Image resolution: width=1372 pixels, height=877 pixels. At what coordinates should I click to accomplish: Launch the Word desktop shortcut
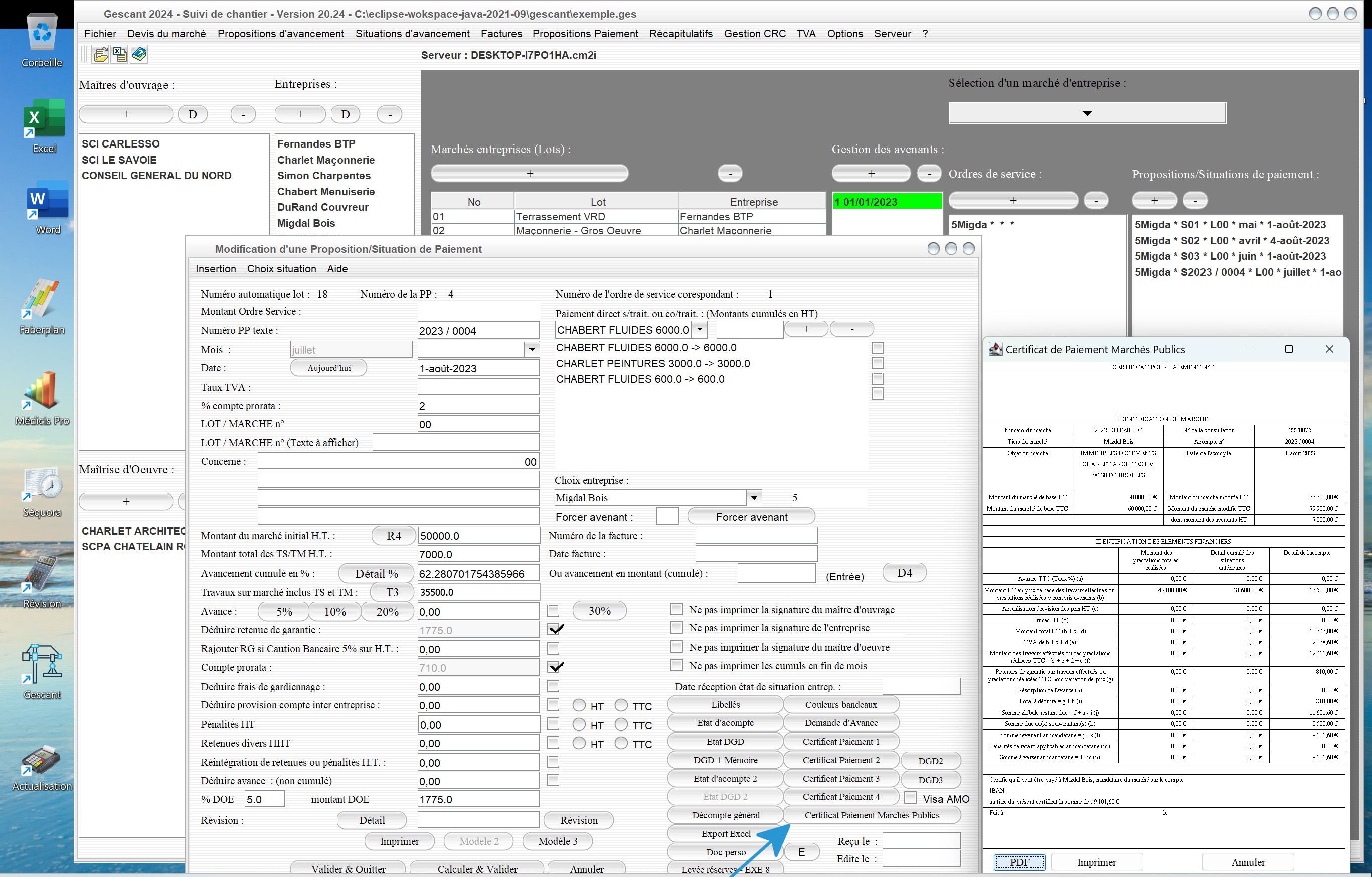[47, 208]
